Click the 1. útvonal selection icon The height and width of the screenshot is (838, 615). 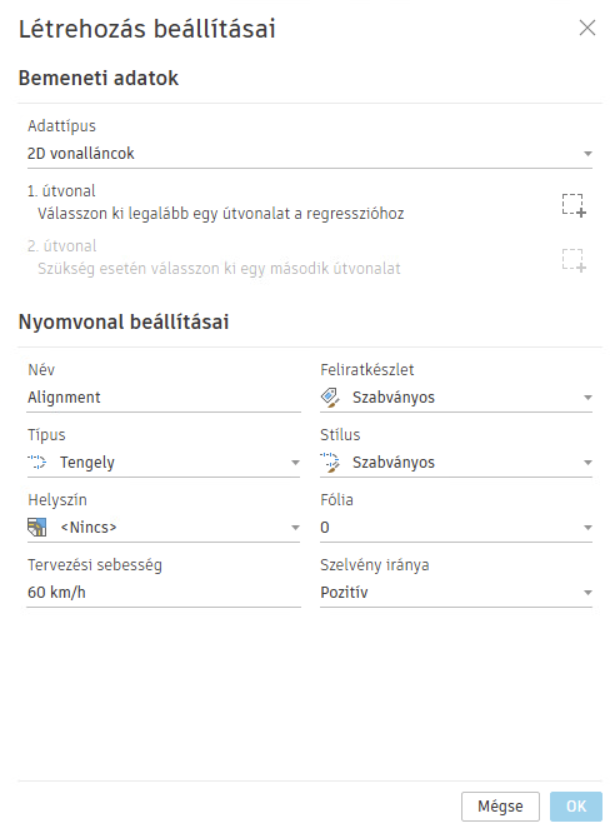[571, 204]
